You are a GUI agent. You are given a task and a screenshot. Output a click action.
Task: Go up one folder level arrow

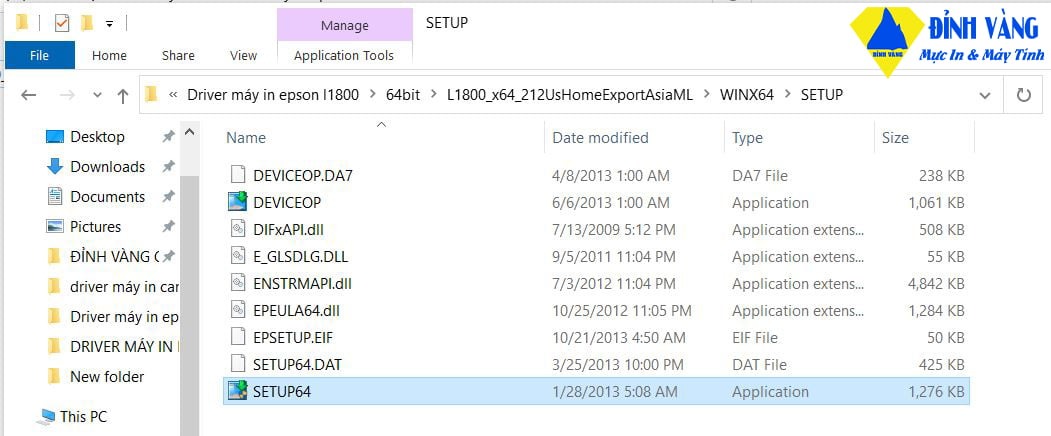click(123, 95)
